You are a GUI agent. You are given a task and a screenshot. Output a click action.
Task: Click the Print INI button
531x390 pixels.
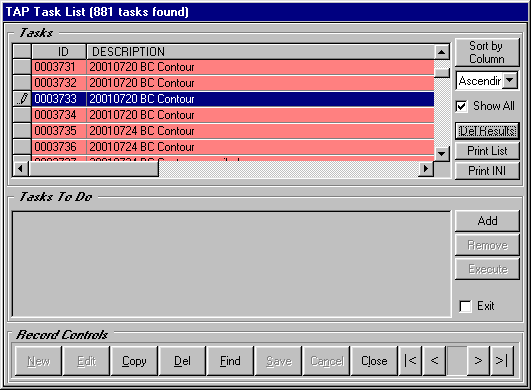pyautogui.click(x=487, y=171)
